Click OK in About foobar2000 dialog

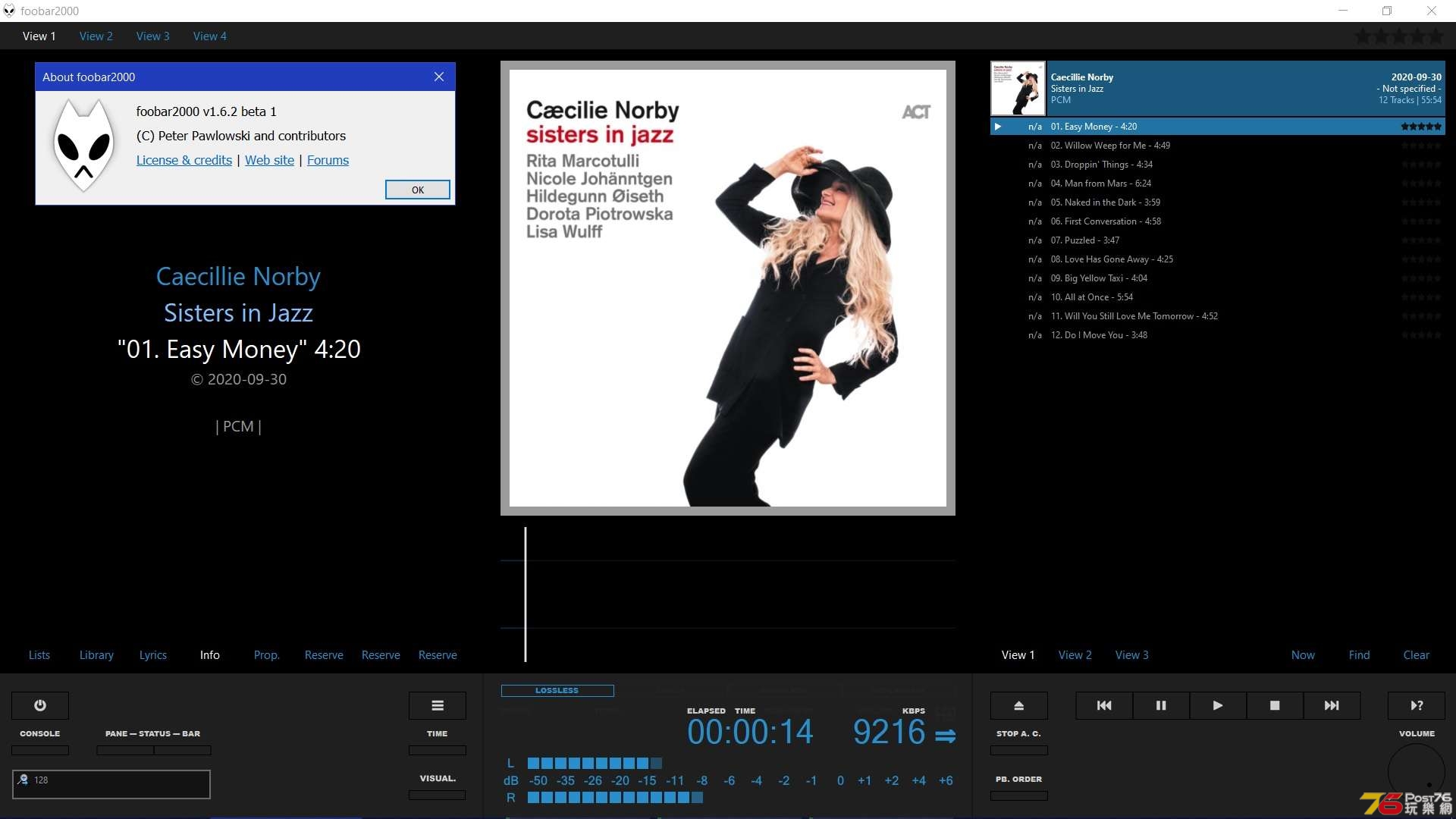coord(418,190)
